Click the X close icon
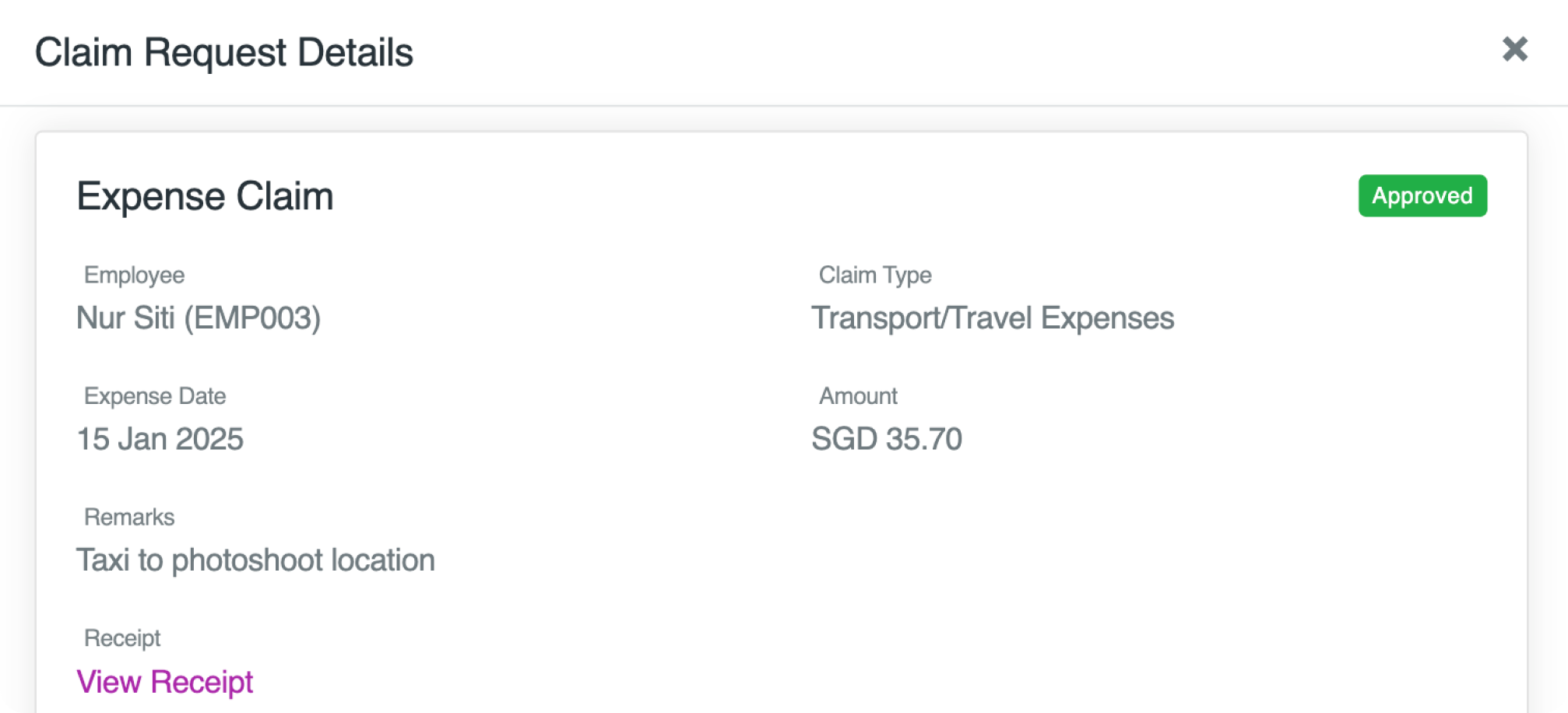 1514,51
